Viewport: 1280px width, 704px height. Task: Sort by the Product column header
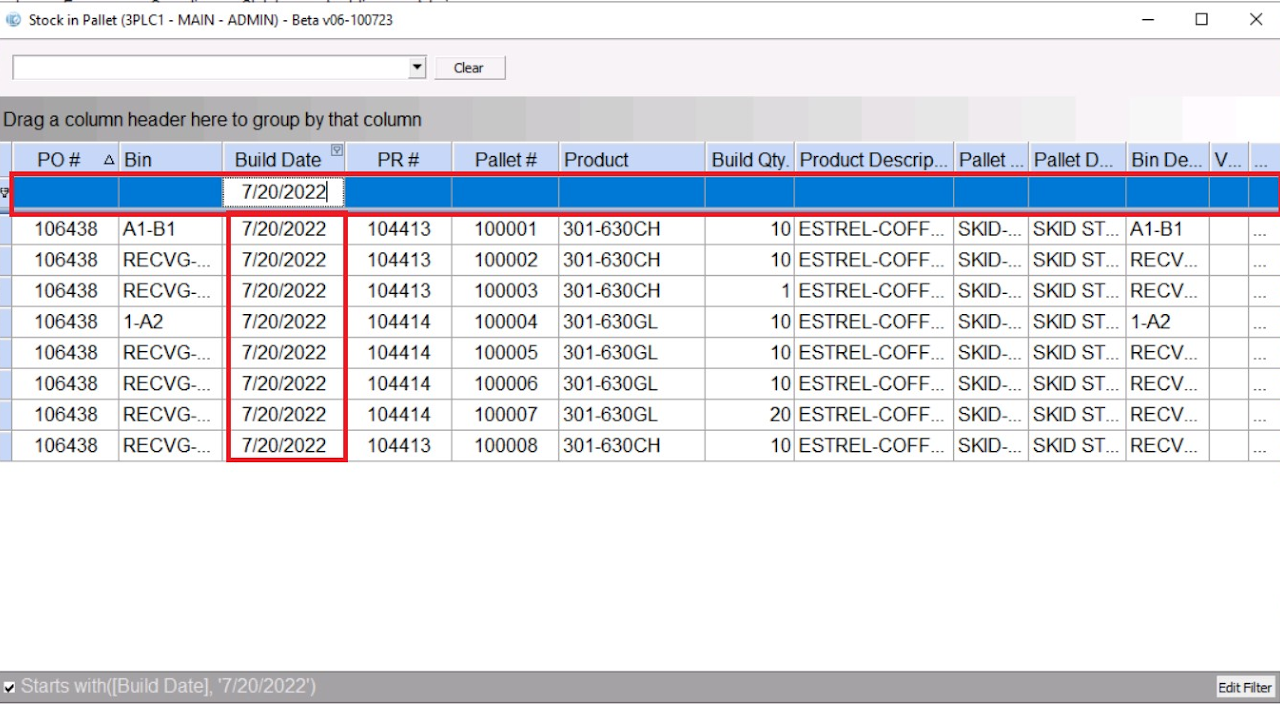pyautogui.click(x=630, y=159)
